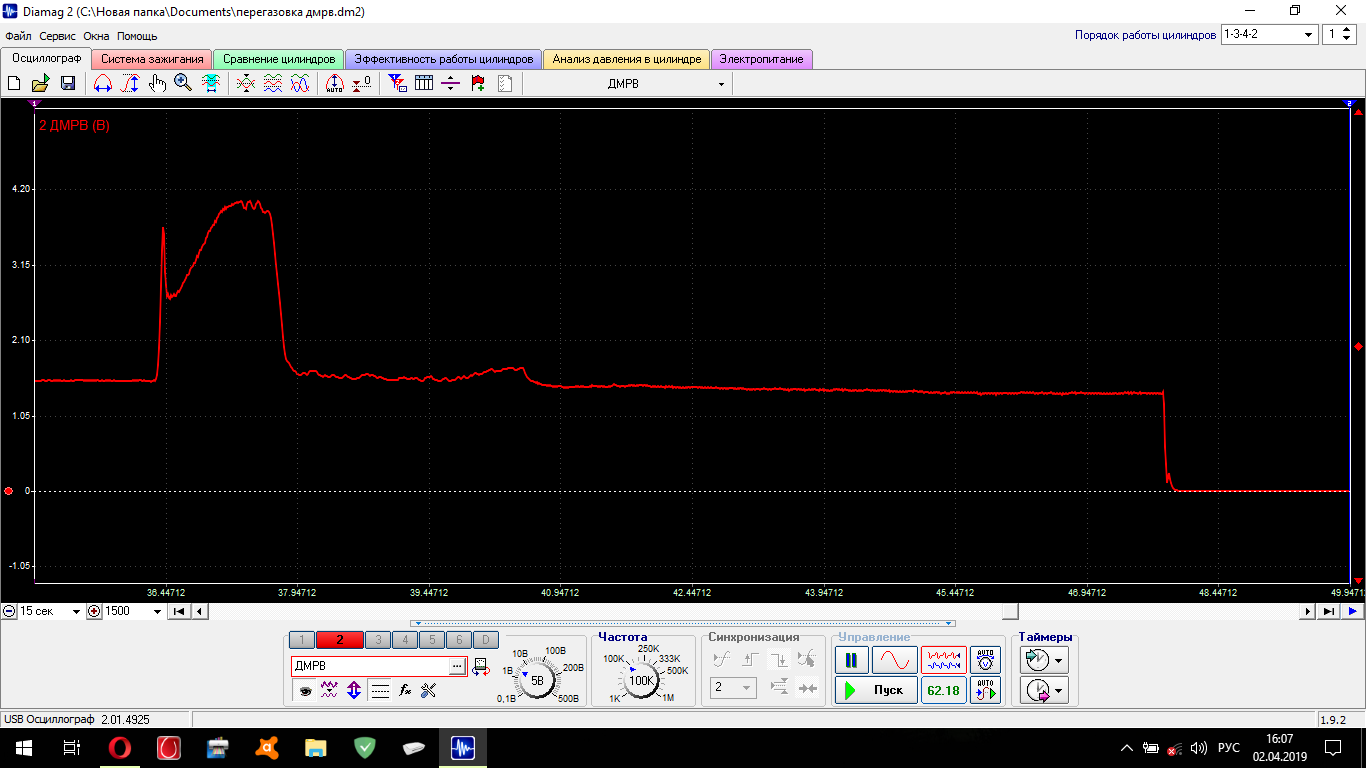
Task: Select channel 6 button
Action: (x=458, y=640)
